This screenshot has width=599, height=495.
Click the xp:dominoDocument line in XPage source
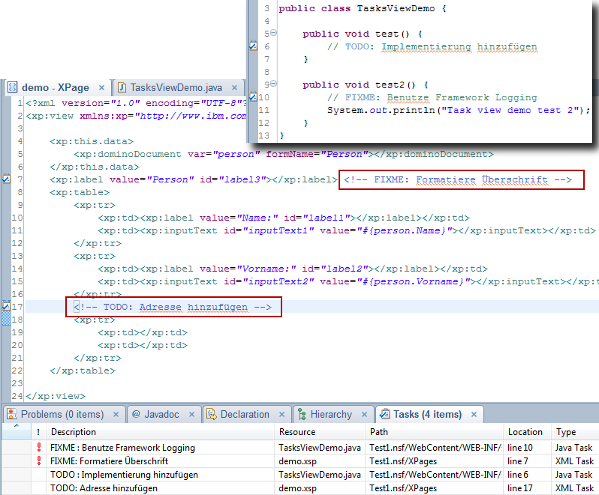pyautogui.click(x=283, y=154)
